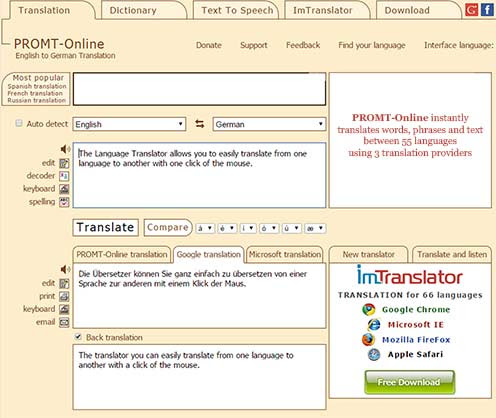
Task: Enable the Auto detect checkbox
Action: coord(19,123)
